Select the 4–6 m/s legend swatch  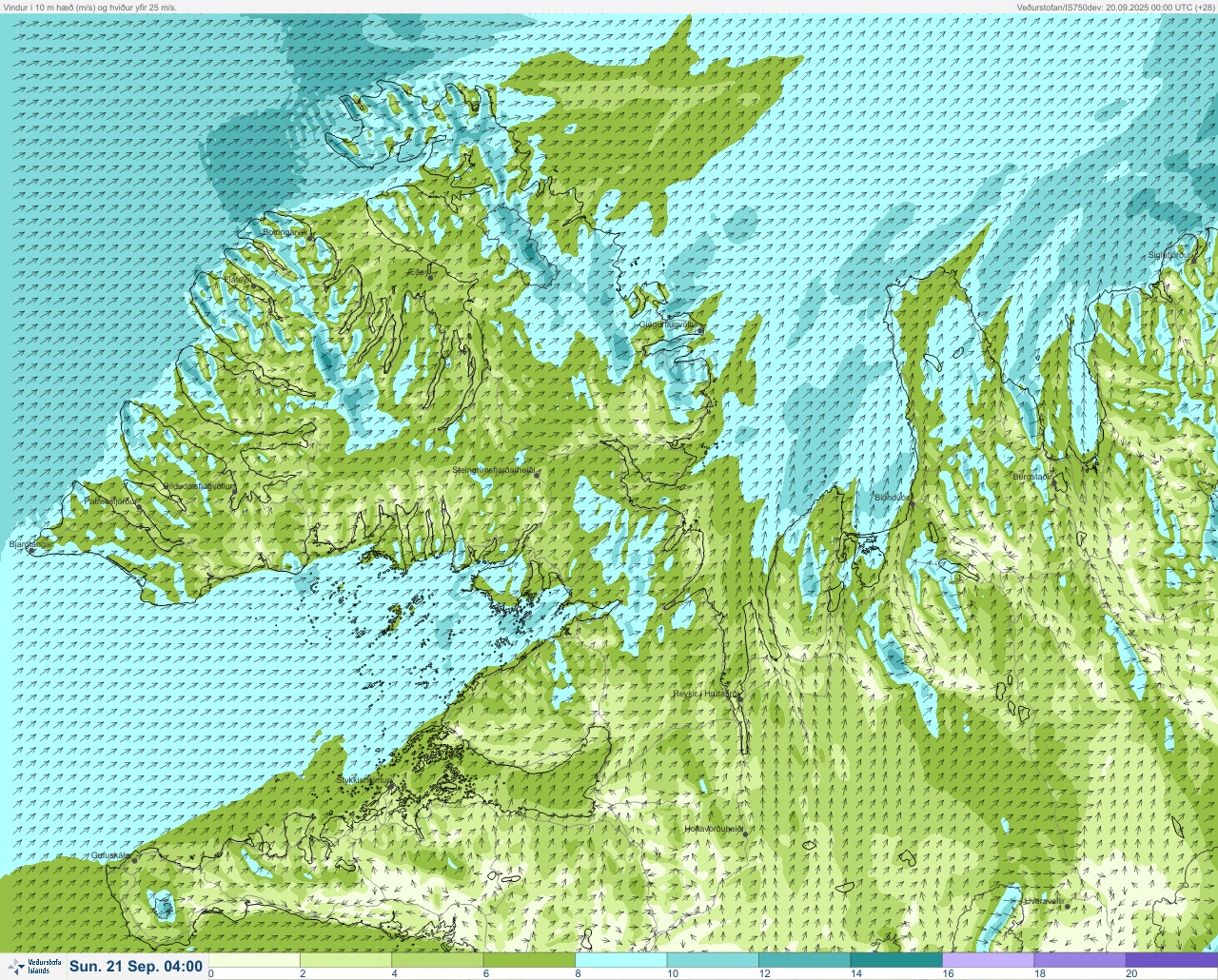[x=438, y=960]
